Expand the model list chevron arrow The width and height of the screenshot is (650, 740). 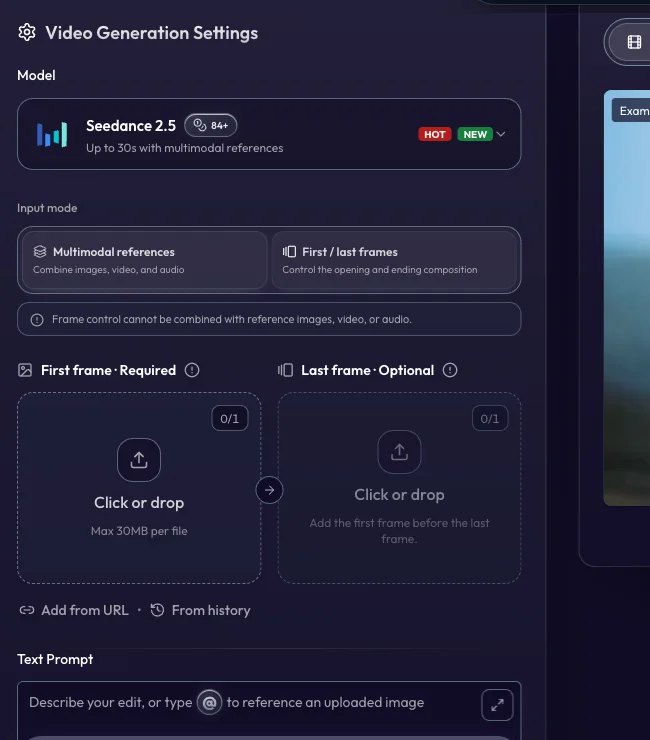(x=501, y=134)
